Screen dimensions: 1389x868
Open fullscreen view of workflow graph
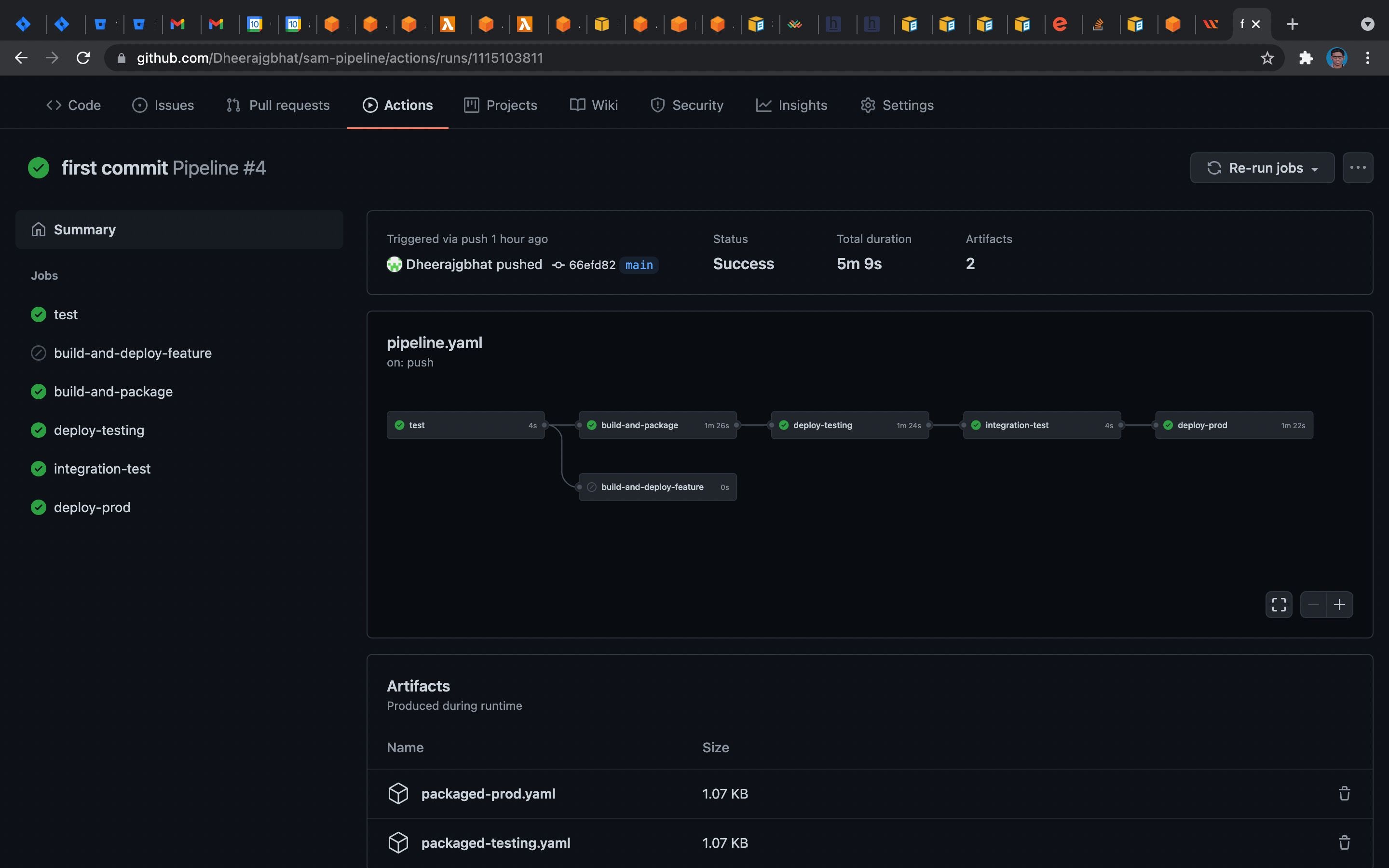(1279, 605)
